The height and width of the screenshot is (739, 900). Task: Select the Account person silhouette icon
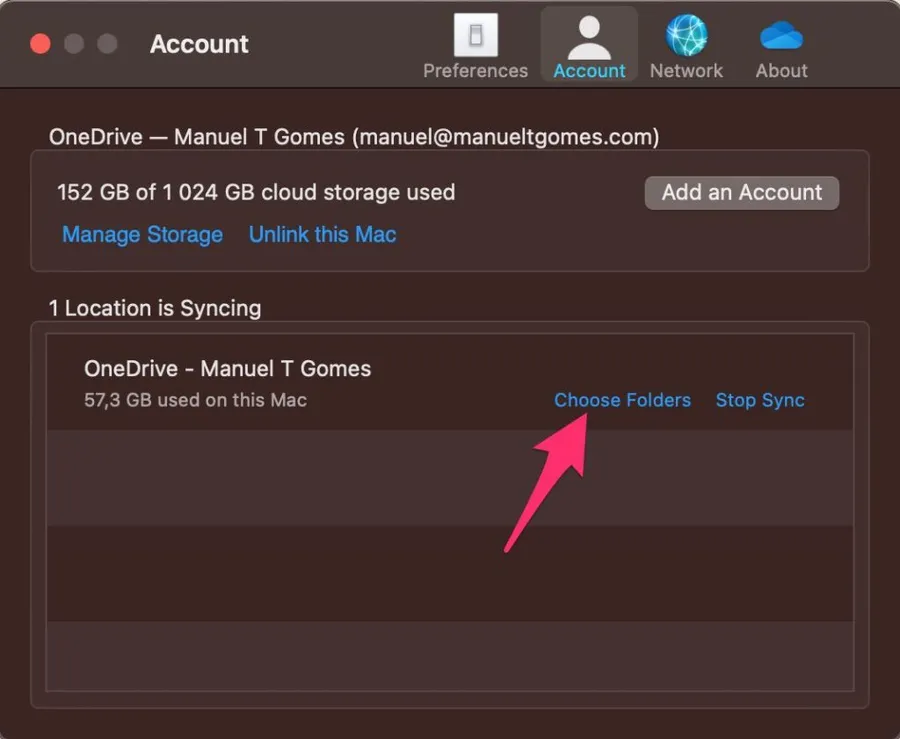pyautogui.click(x=589, y=35)
